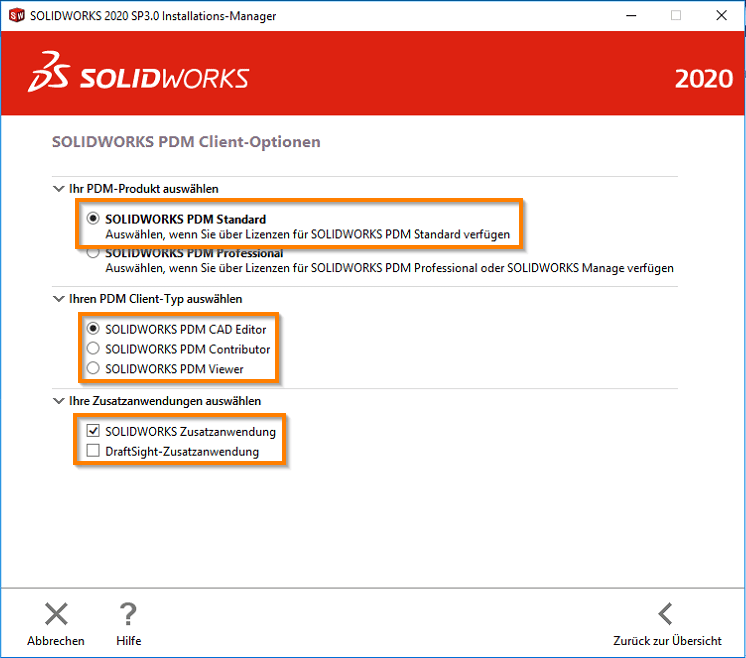This screenshot has height=658, width=746.
Task: Uncheck SOLIDWORKS Zusatzanwendung checkbox
Action: (x=93, y=431)
